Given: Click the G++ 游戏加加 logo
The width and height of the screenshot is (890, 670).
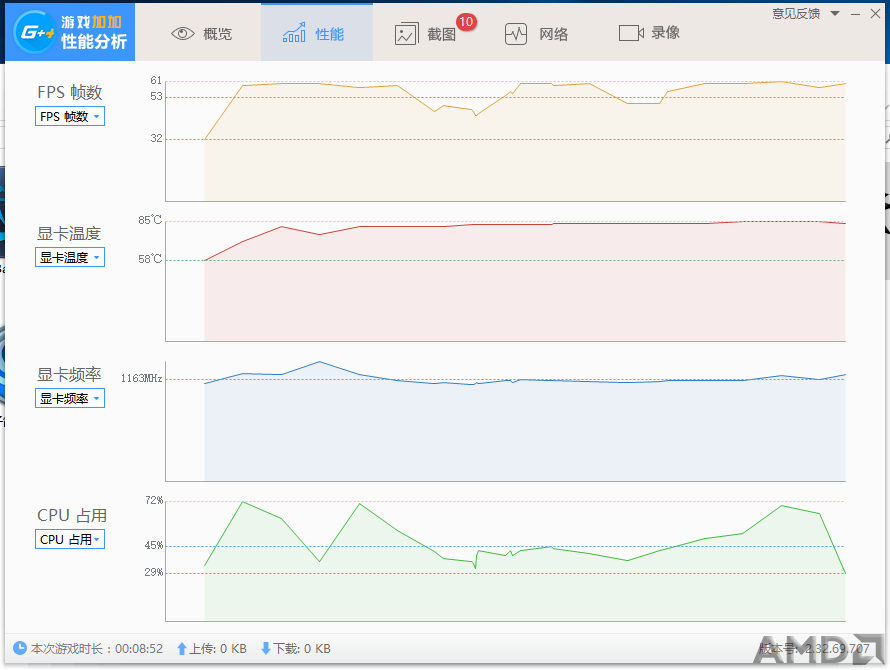Looking at the screenshot, I should [x=70, y=32].
